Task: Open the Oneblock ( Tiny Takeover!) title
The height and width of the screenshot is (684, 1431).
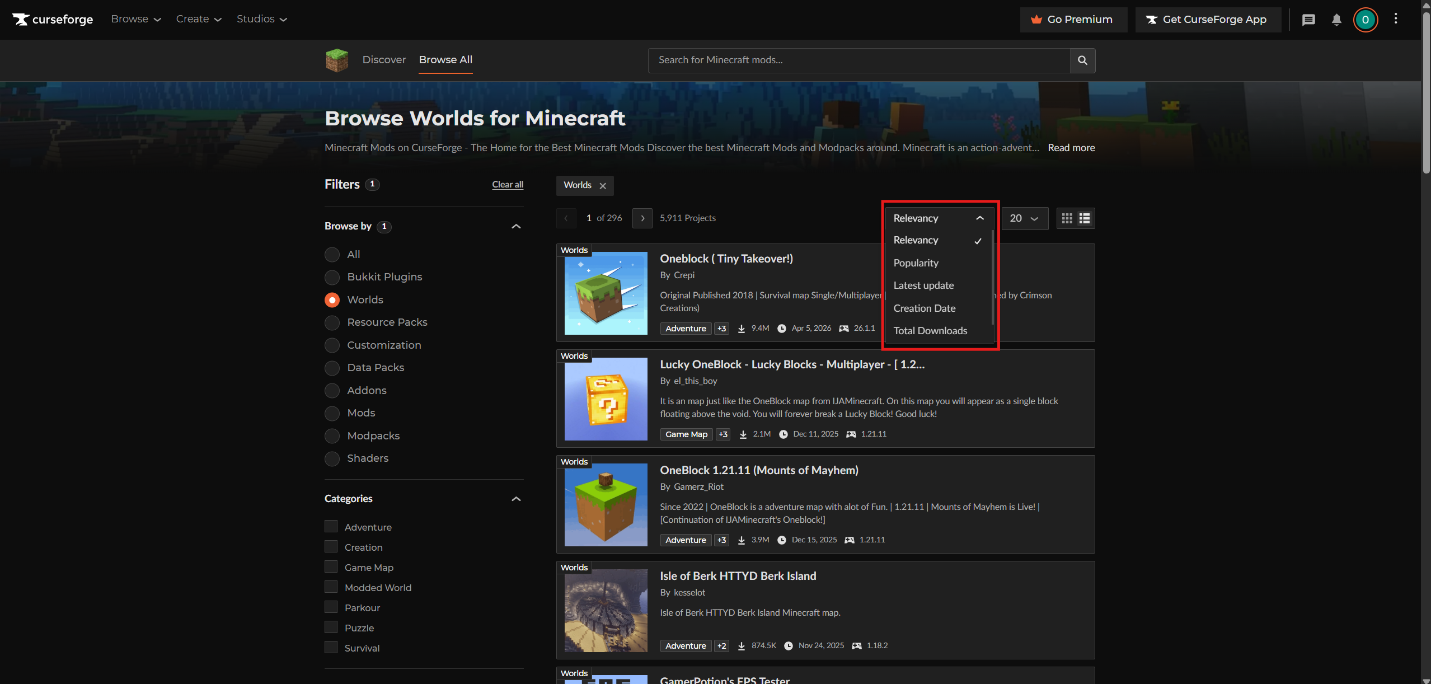Action: point(726,259)
